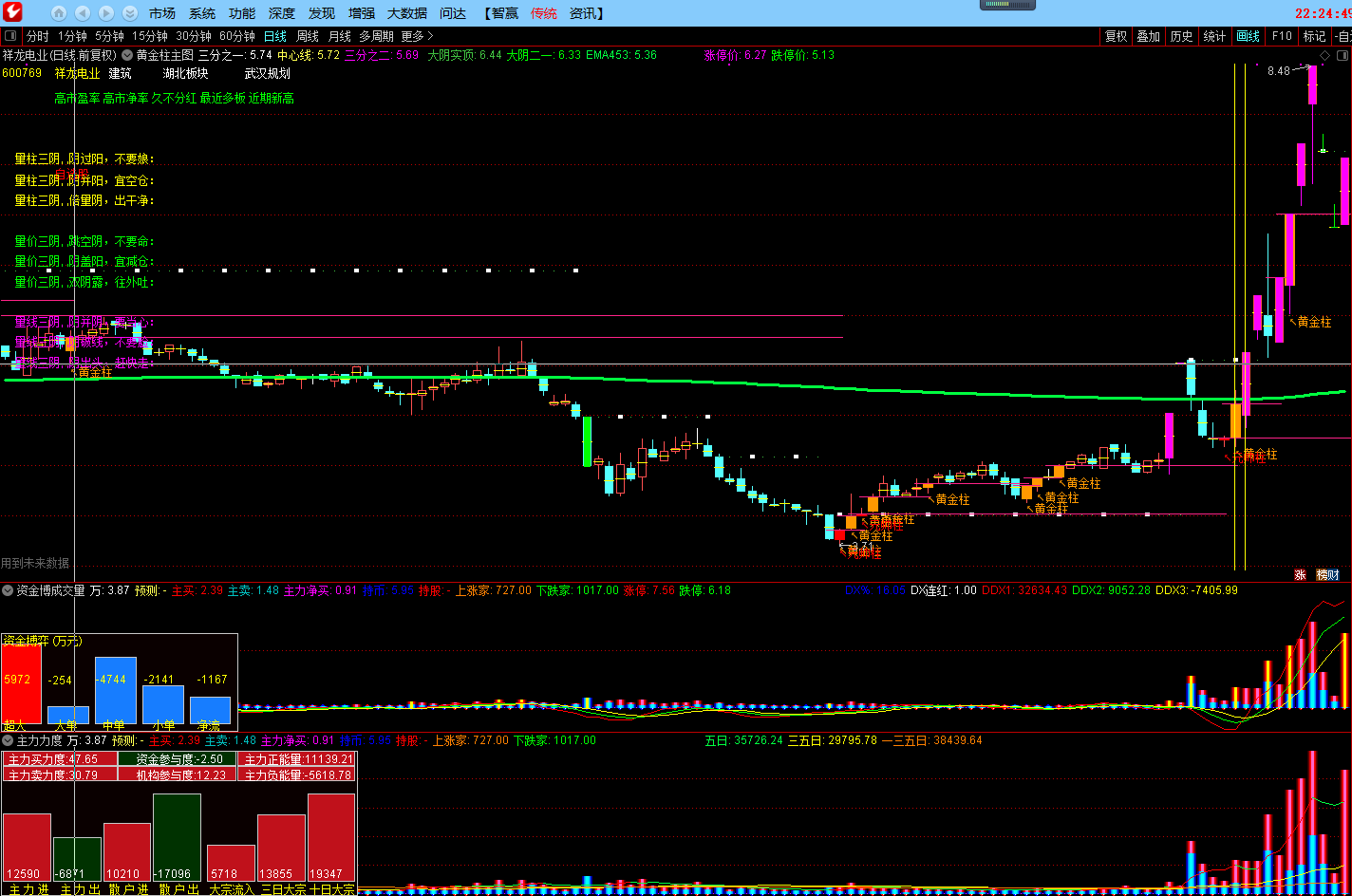Click the double-chevron down navigation icon
This screenshot has height=896, width=1352.
coord(130,13)
